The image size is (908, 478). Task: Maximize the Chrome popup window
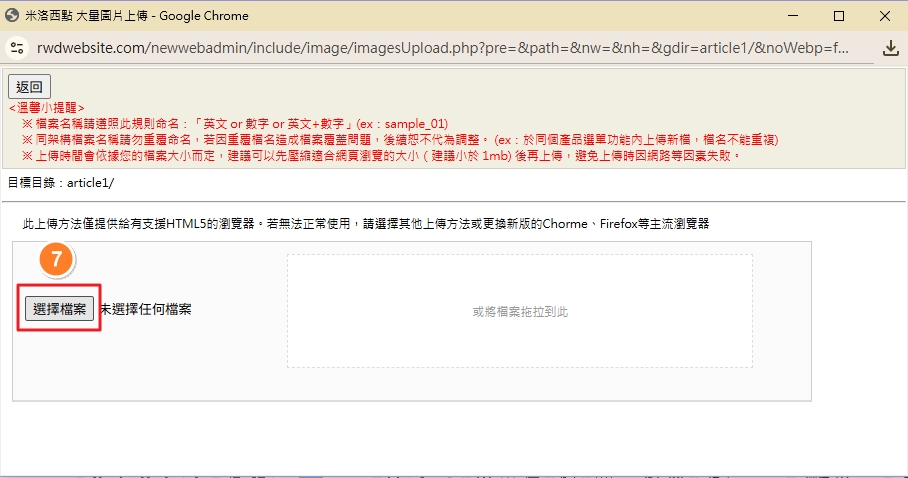pyautogui.click(x=839, y=16)
